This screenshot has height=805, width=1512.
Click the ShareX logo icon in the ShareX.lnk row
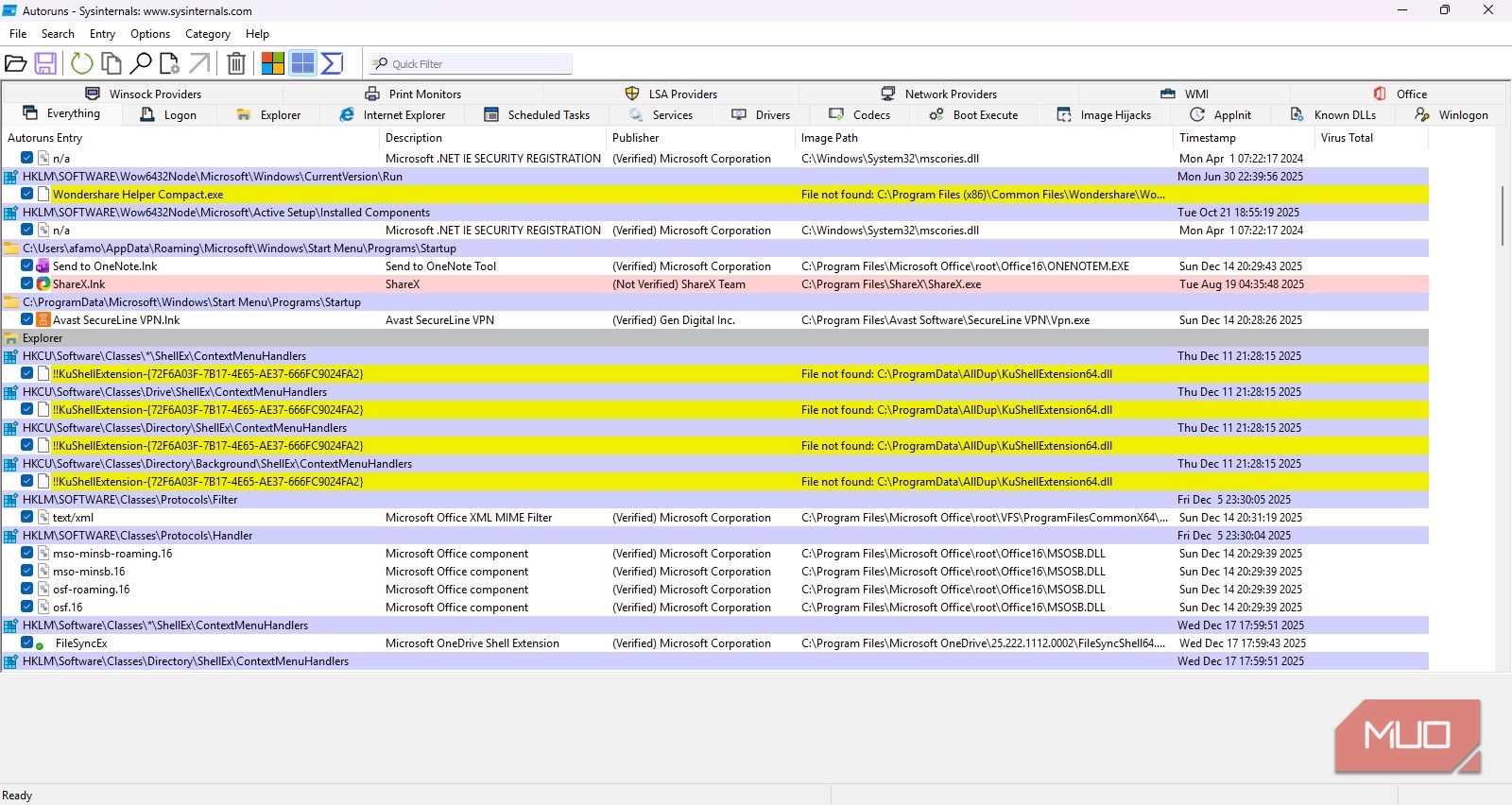(x=43, y=283)
